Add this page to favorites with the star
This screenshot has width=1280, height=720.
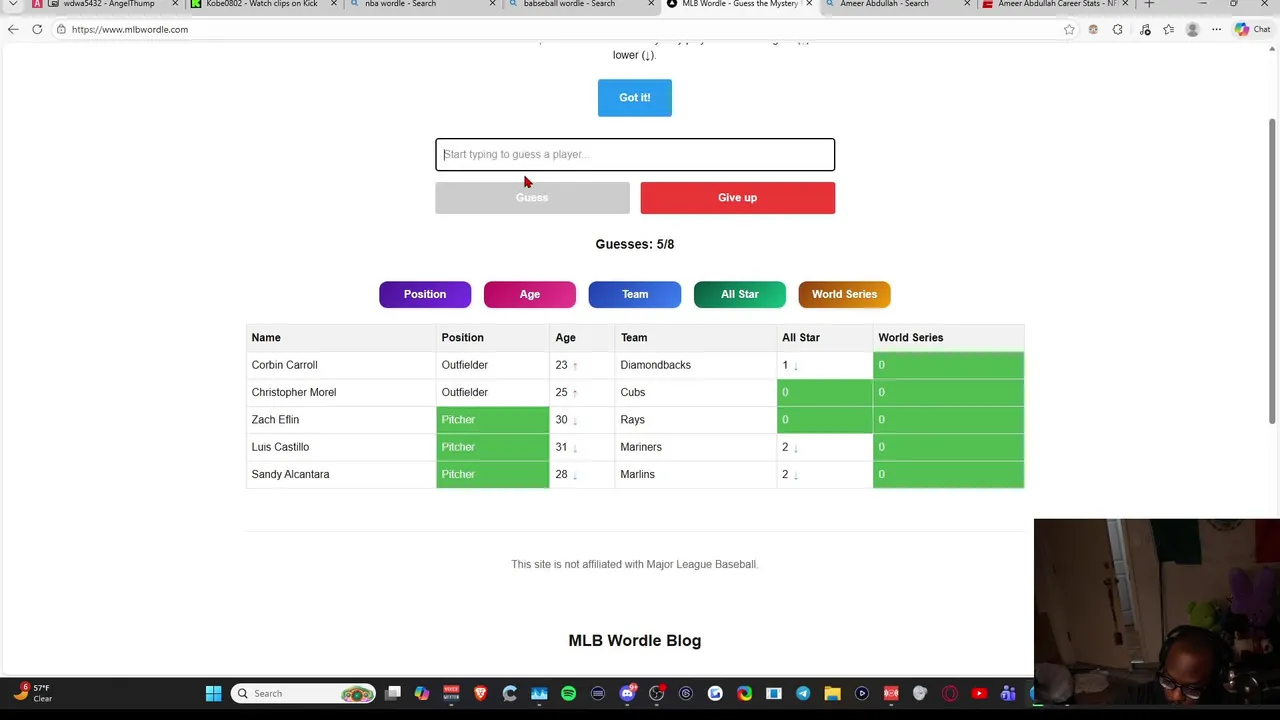(x=1069, y=29)
